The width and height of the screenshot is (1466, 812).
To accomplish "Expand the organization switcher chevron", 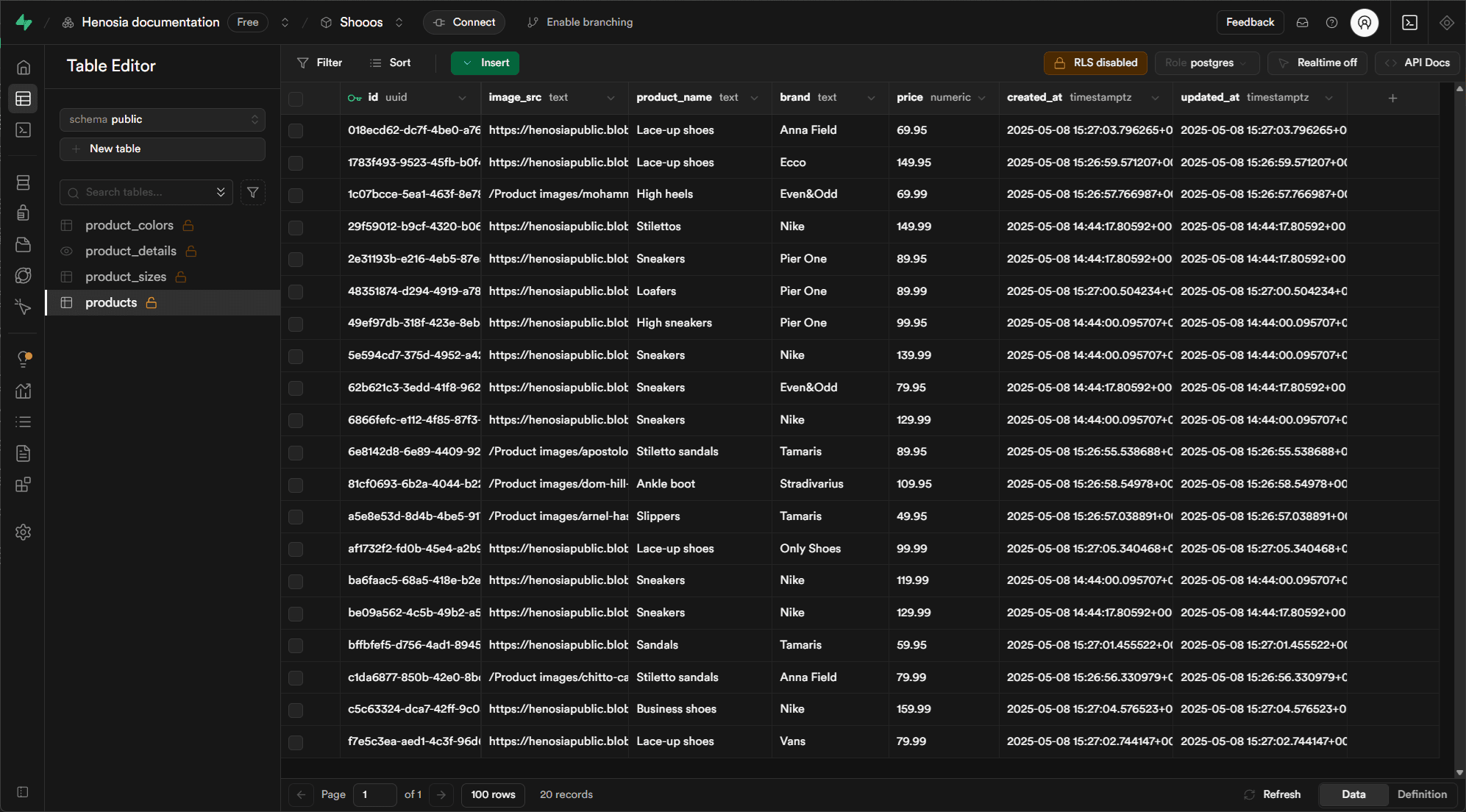I will [x=285, y=23].
